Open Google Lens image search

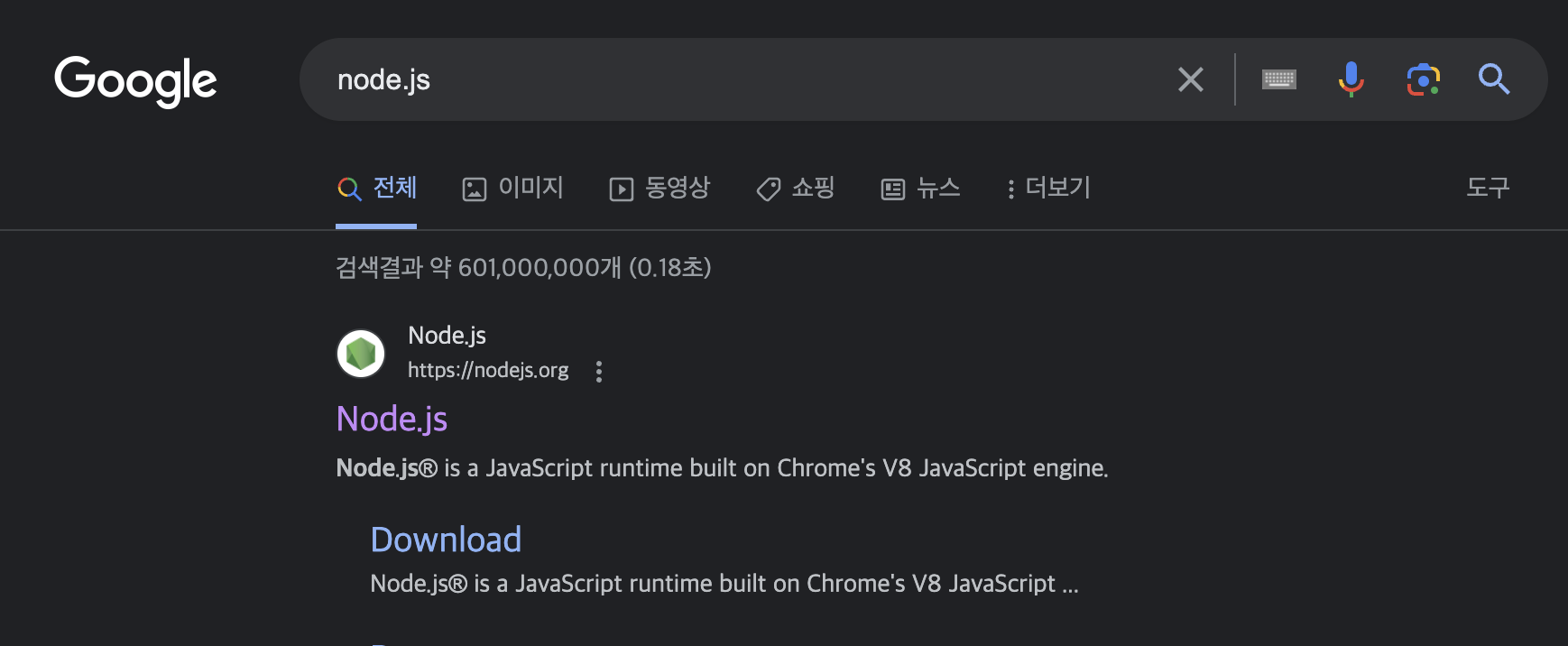(x=1424, y=79)
